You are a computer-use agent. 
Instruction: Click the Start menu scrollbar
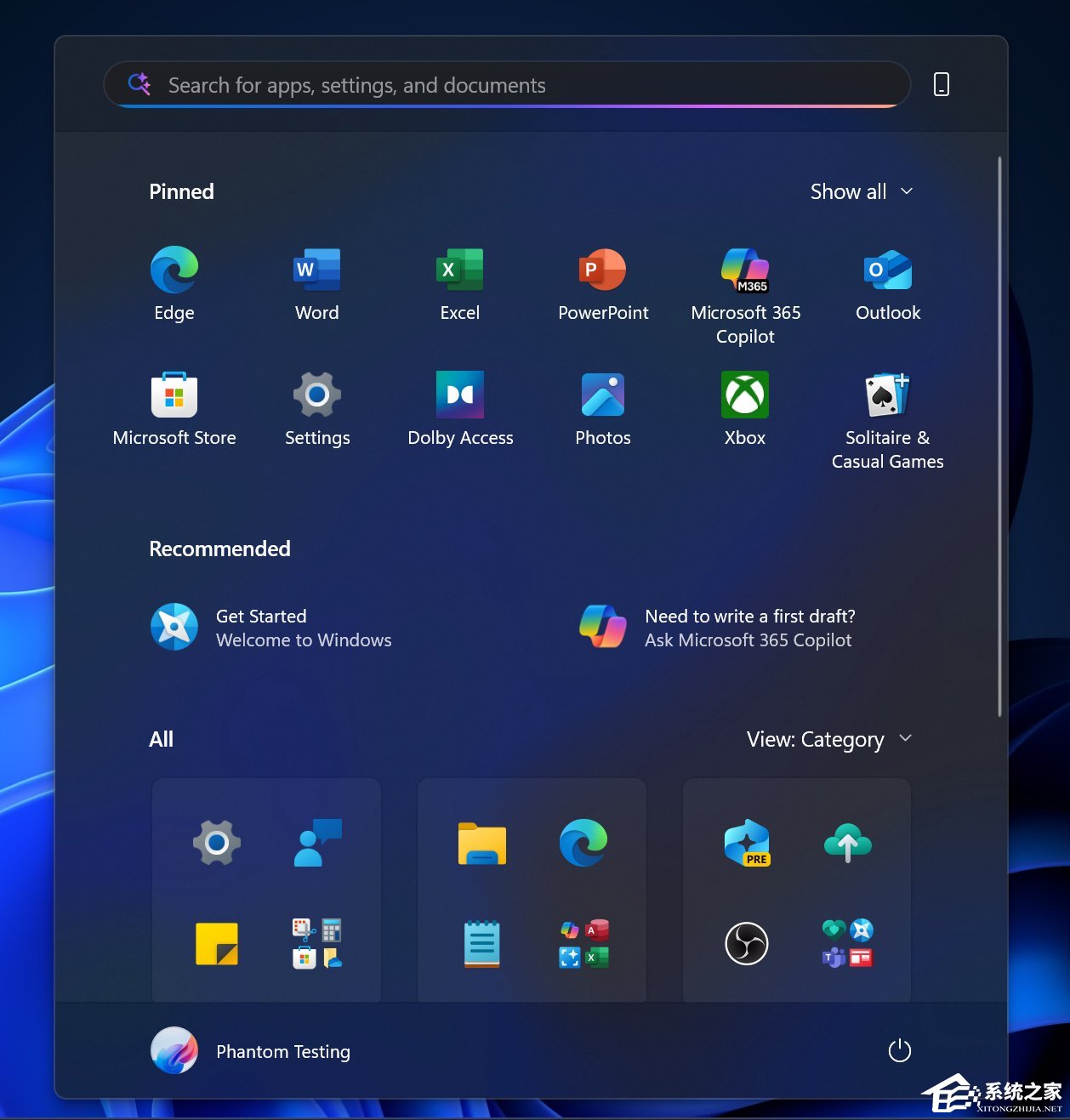998,425
